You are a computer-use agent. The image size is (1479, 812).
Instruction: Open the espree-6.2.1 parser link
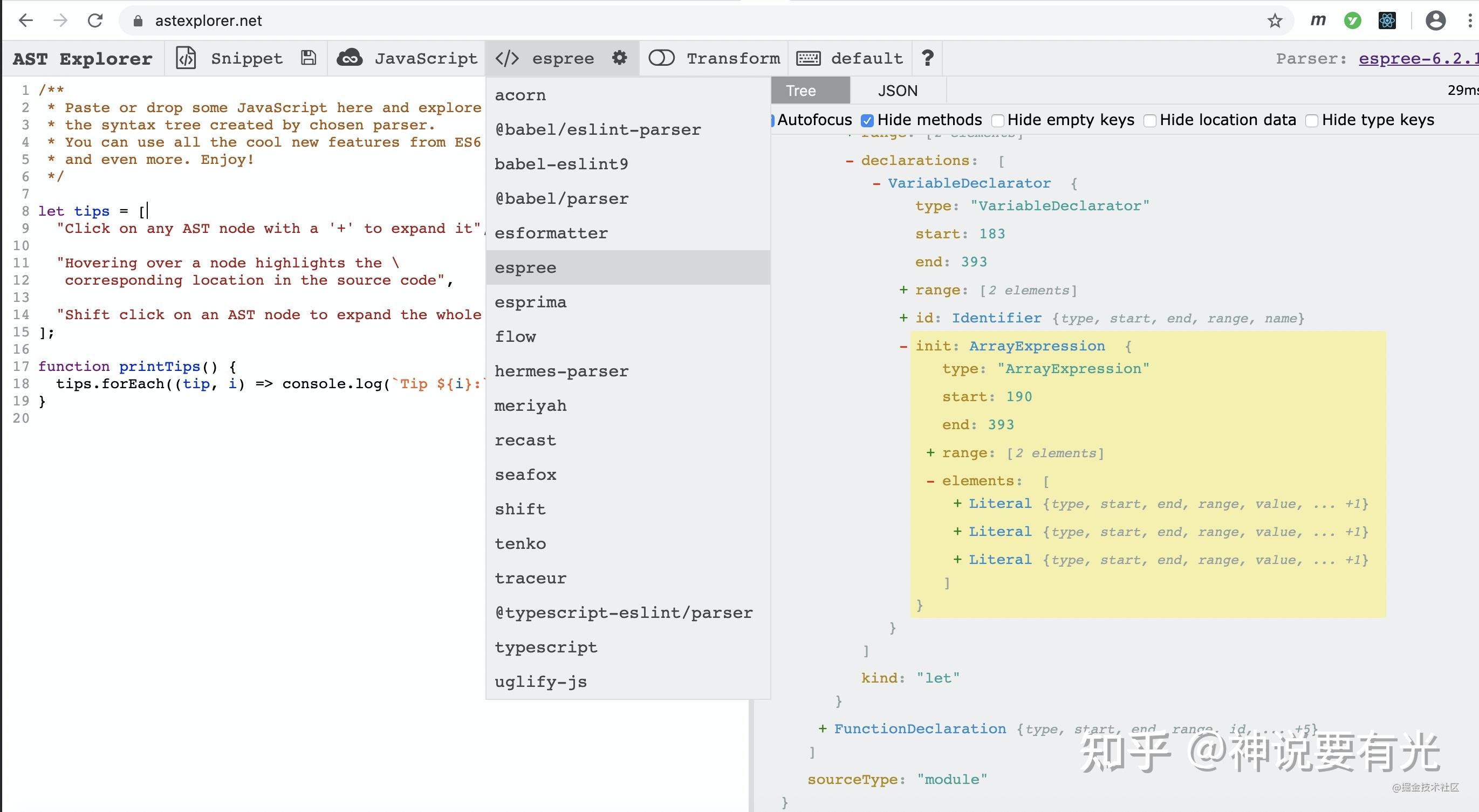click(x=1417, y=58)
